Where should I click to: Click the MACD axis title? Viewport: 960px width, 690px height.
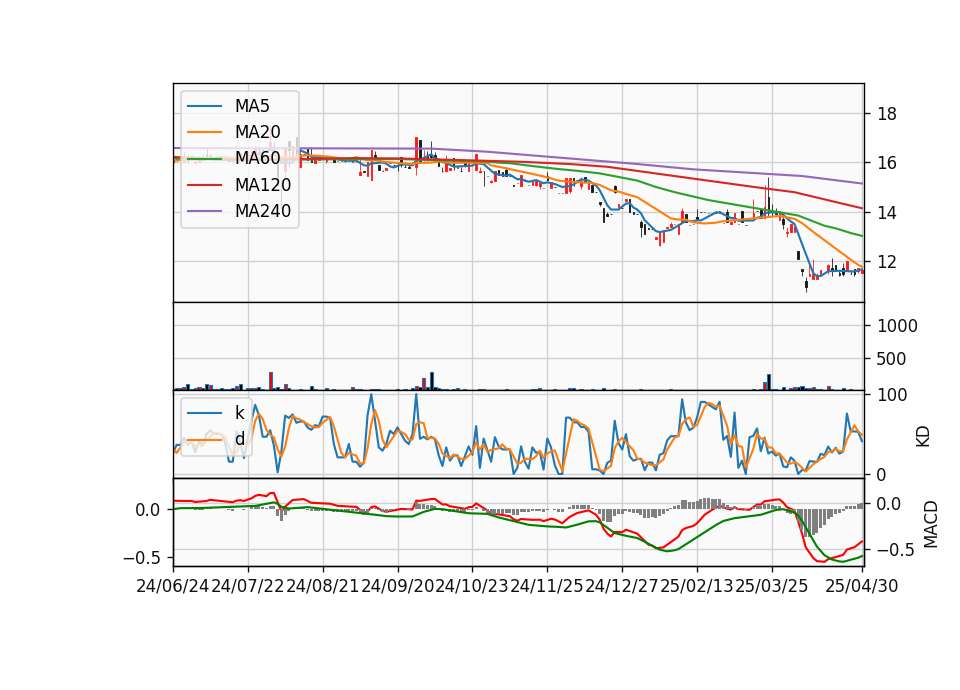[931, 524]
